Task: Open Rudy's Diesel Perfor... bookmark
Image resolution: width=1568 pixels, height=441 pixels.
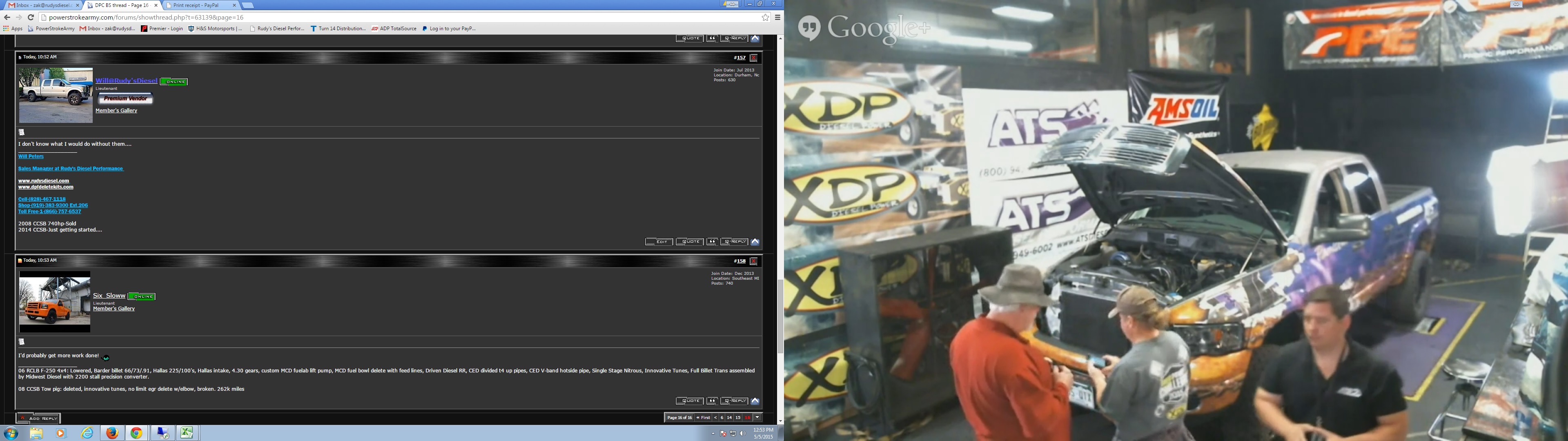Action: [x=278, y=29]
